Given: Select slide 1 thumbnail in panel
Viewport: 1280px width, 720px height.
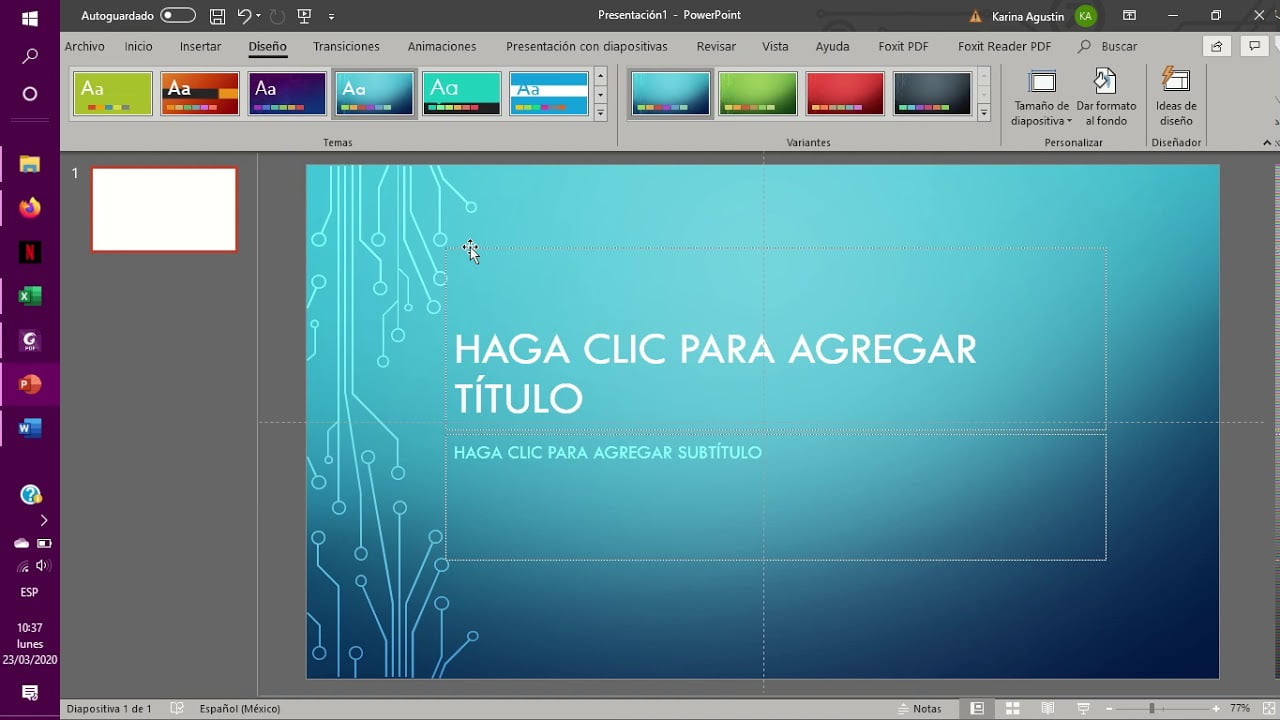Looking at the screenshot, I should (x=164, y=209).
